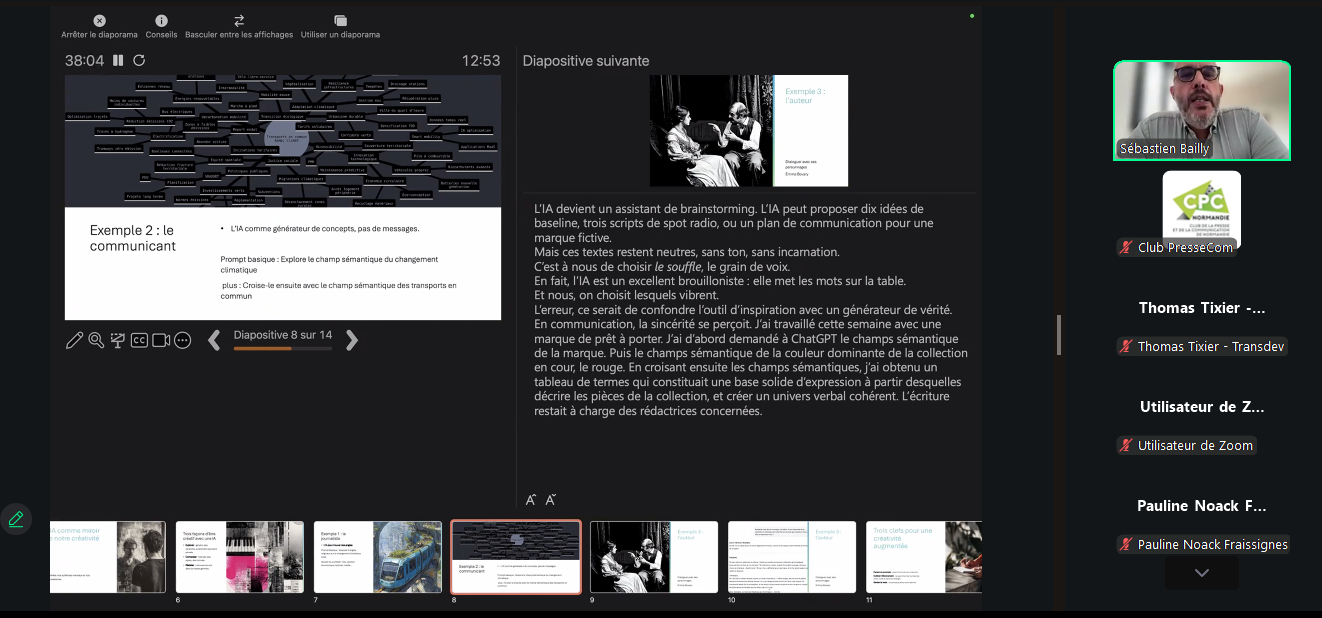Screen dimensions: 1322x618
Task: Increase the notes font size
Action: [531, 500]
